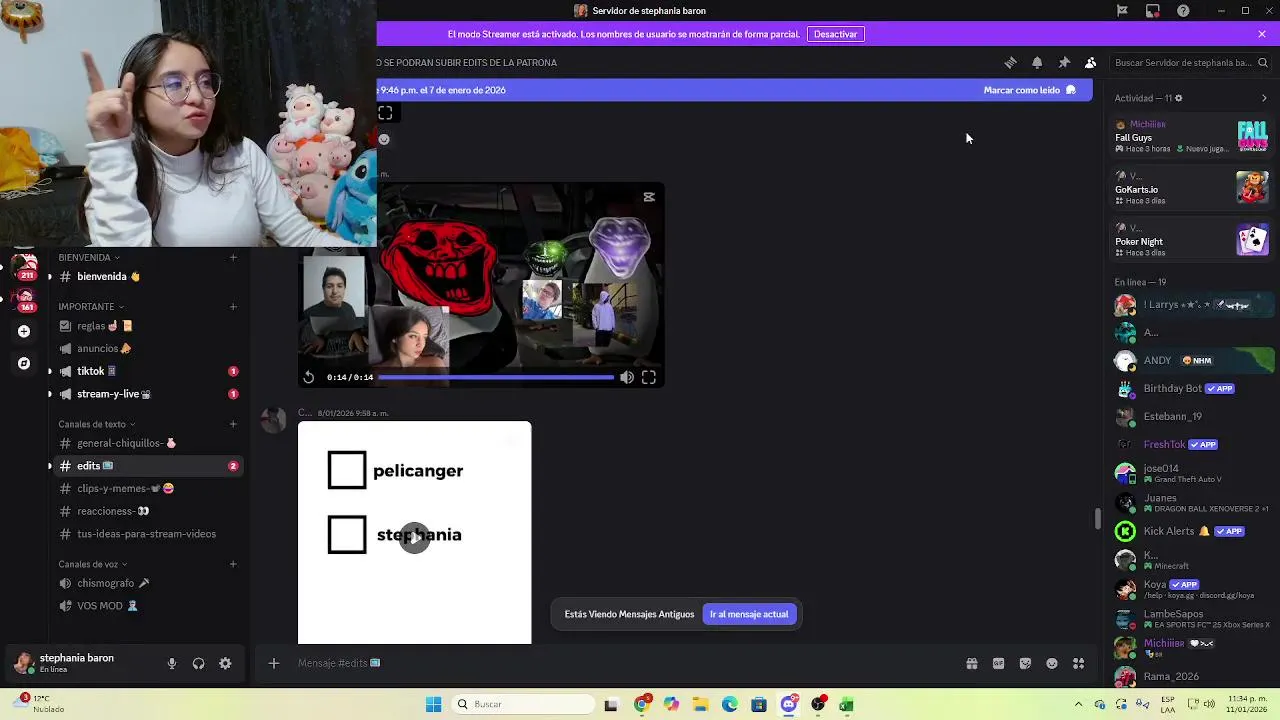
Task: Open the stream-y-live channel
Action: pos(147,394)
